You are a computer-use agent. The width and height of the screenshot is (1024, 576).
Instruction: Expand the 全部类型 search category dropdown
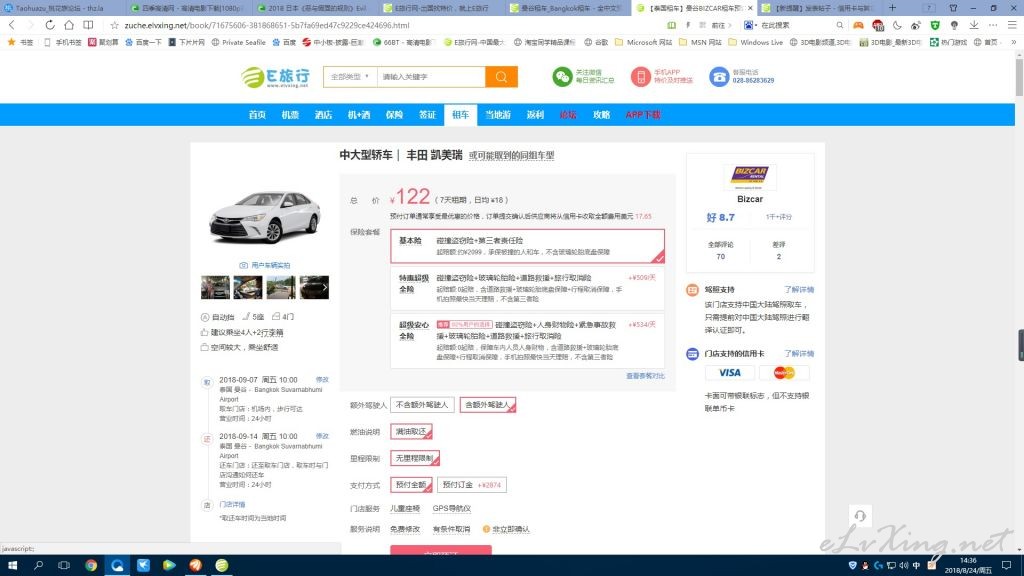coord(350,76)
